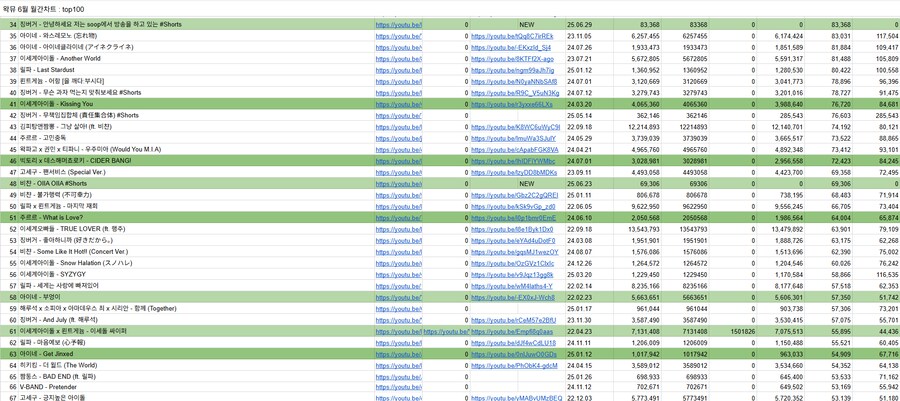Open the youtu.be link ending PhObK4-gdcM

514,365
